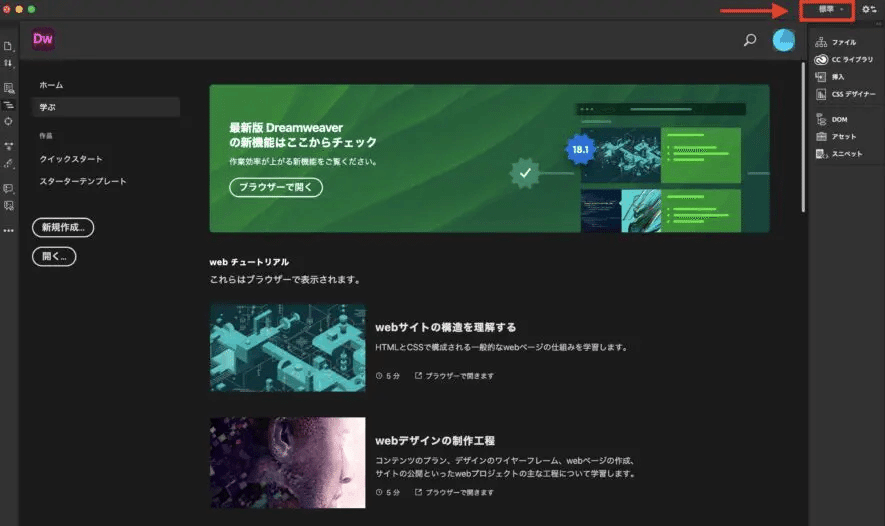
Task: Open クイックスタート in the sidebar
Action: [x=71, y=159]
